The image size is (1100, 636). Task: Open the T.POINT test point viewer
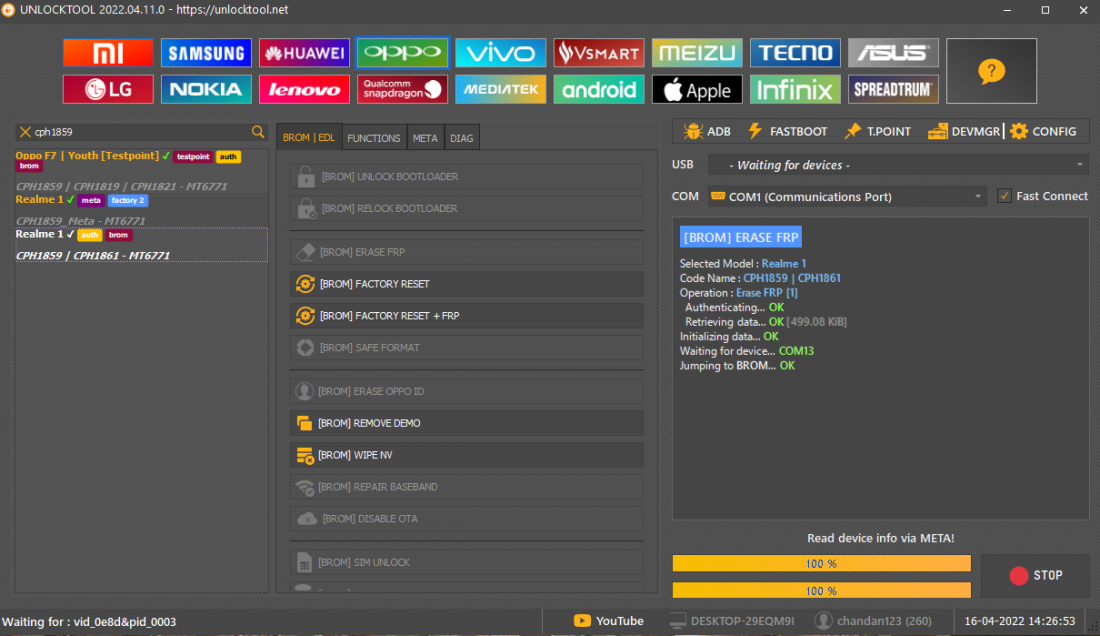pos(878,131)
